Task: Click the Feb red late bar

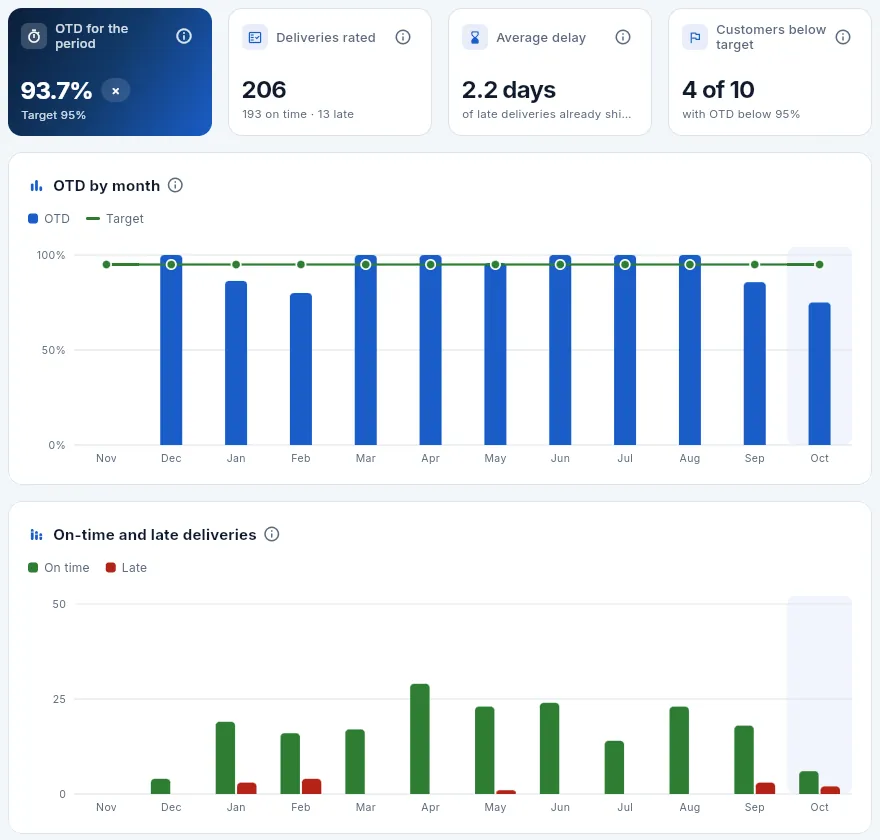Action: [311, 787]
